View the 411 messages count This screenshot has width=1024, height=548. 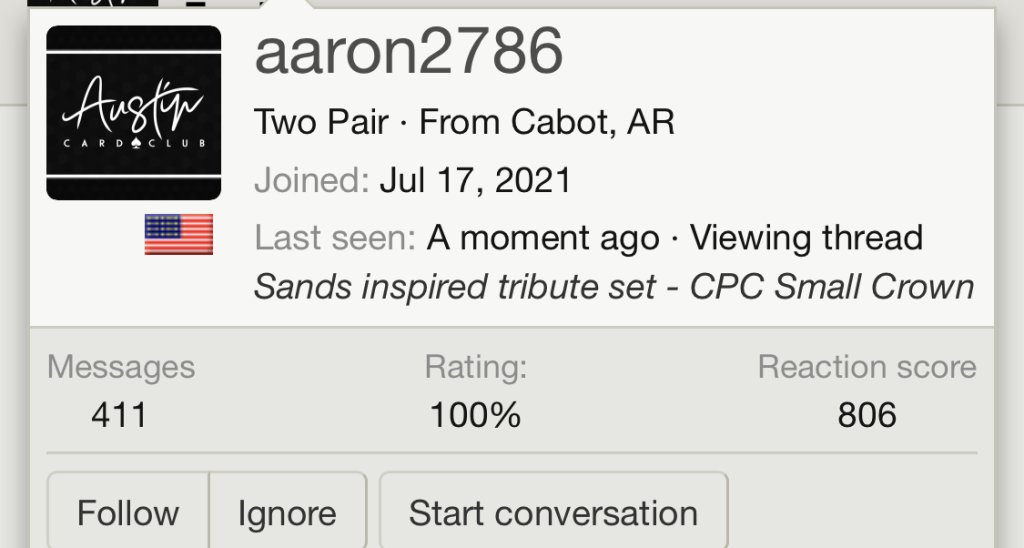click(119, 414)
